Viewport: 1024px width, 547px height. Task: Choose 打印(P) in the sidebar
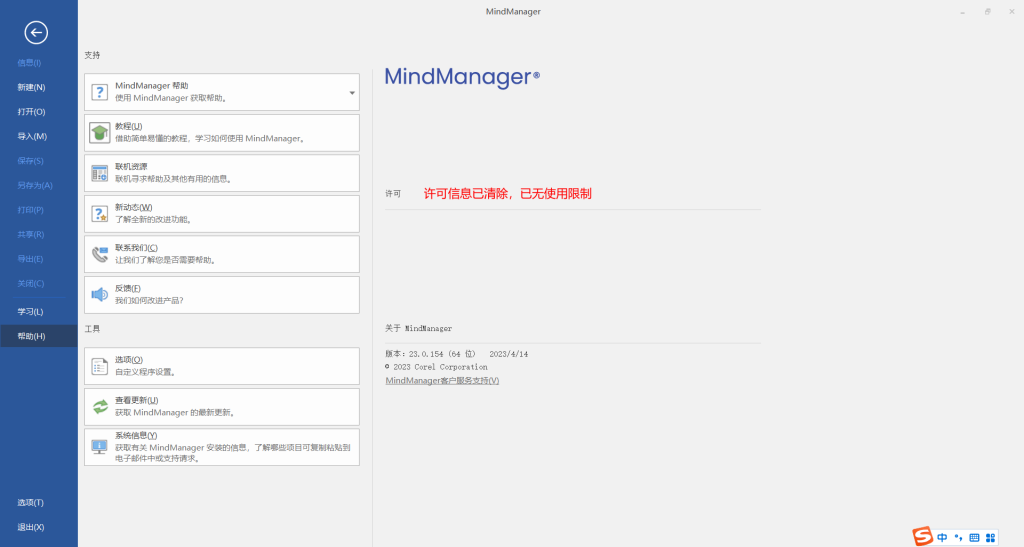(31, 210)
